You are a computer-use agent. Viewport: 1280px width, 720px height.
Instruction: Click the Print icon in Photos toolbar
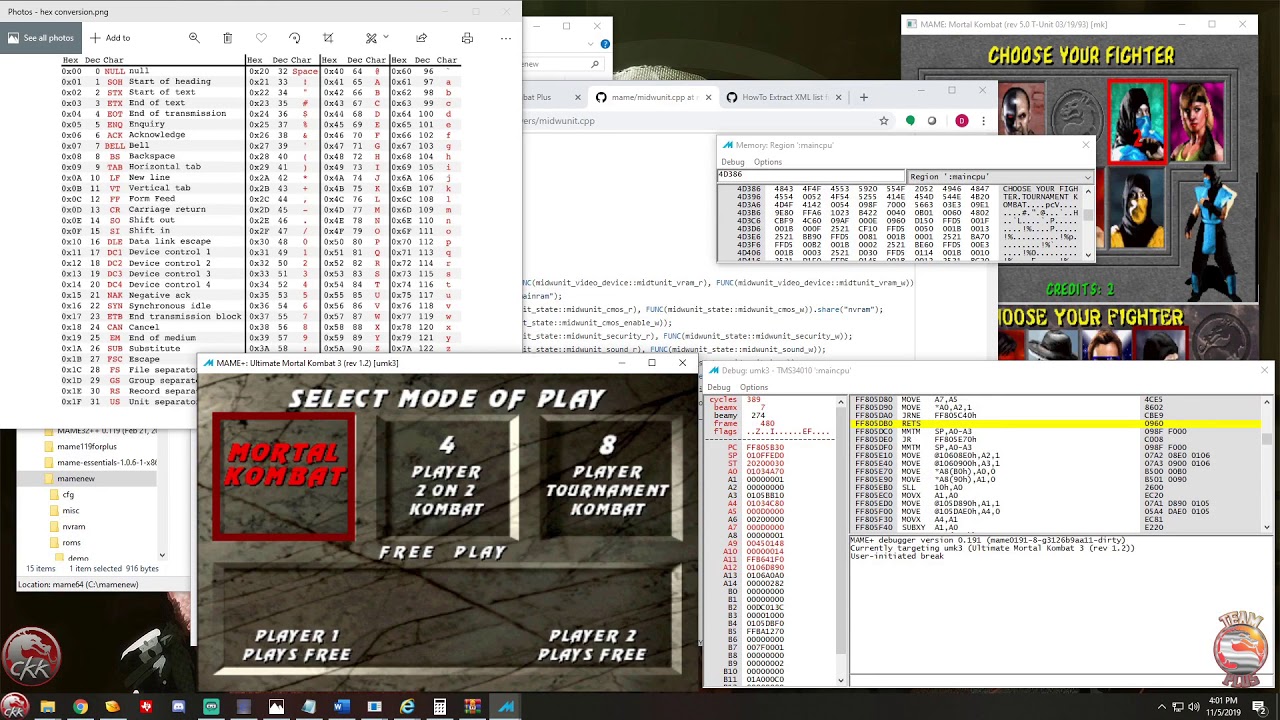pyautogui.click(x=467, y=38)
